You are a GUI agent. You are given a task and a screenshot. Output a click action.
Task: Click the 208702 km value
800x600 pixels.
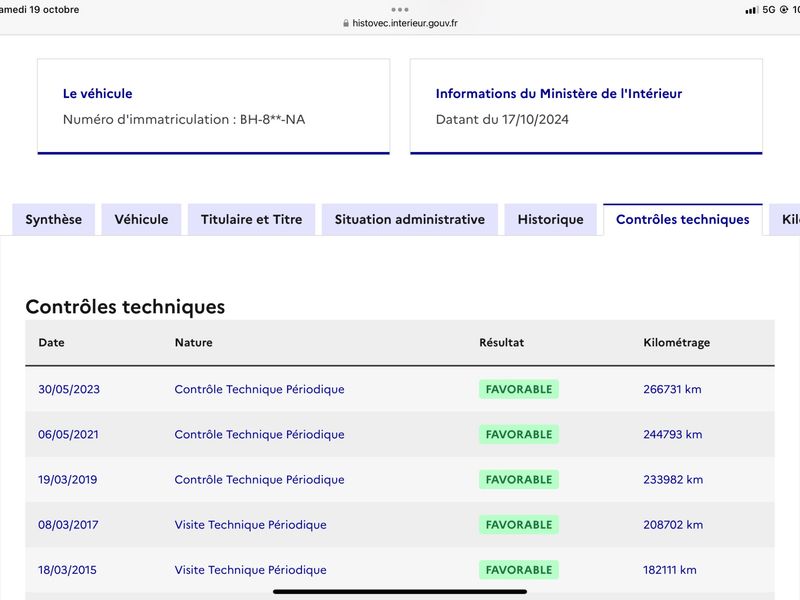click(x=673, y=525)
